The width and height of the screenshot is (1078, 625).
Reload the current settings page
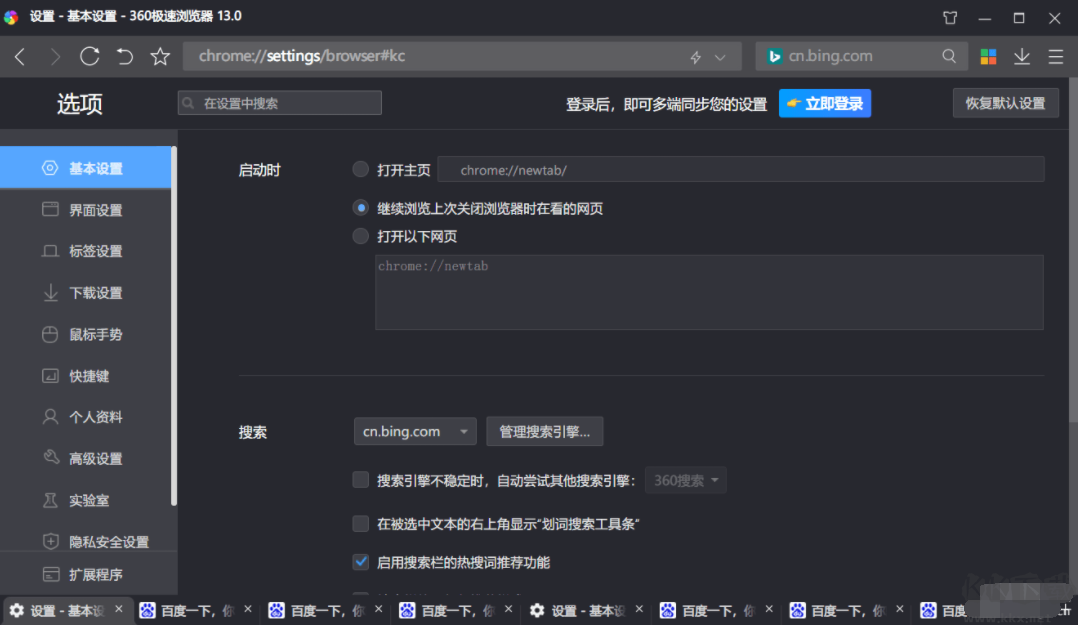pyautogui.click(x=89, y=56)
